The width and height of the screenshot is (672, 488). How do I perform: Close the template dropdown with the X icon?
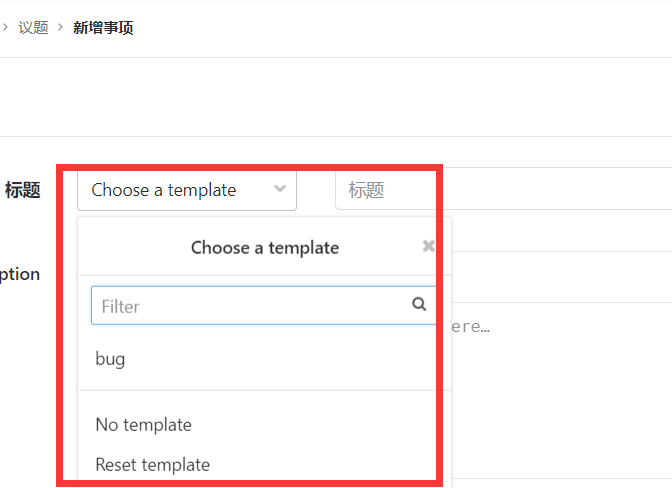[x=428, y=246]
